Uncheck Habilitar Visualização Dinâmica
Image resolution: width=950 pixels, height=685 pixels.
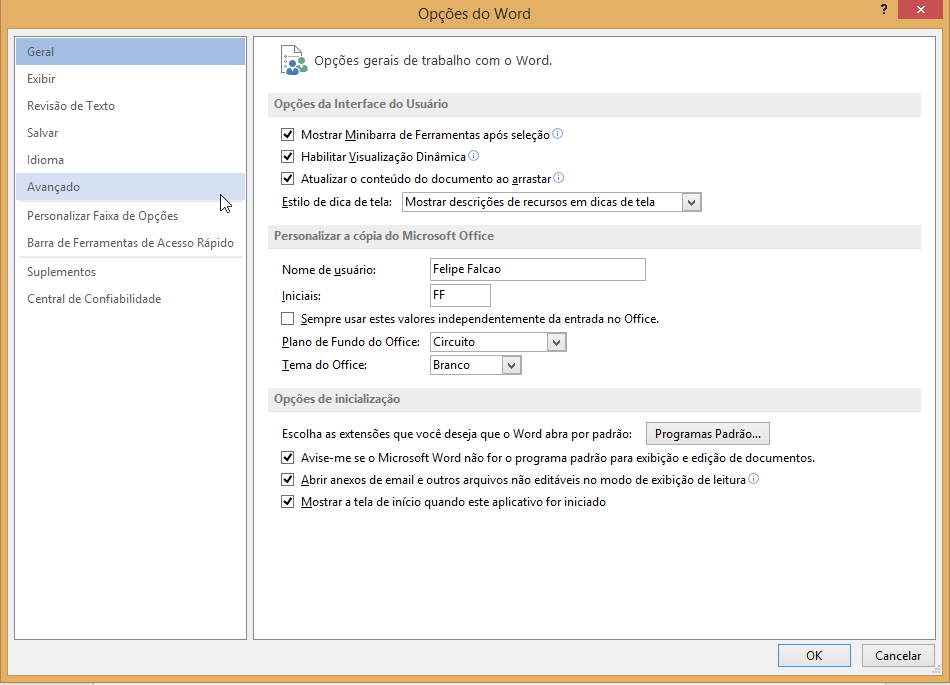288,156
